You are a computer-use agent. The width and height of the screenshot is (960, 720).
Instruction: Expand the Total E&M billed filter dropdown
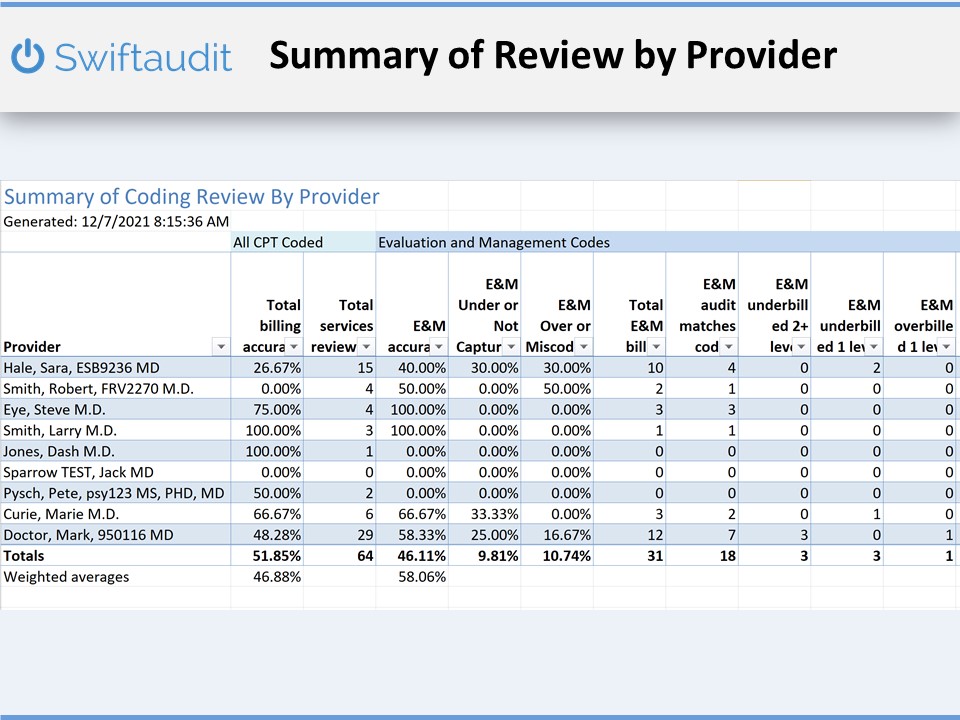click(655, 346)
